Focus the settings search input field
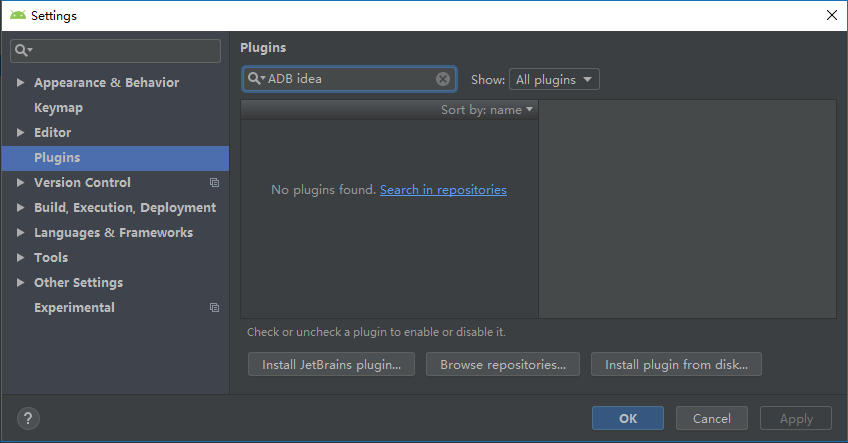Viewport: 848px width, 443px height. 125,50
